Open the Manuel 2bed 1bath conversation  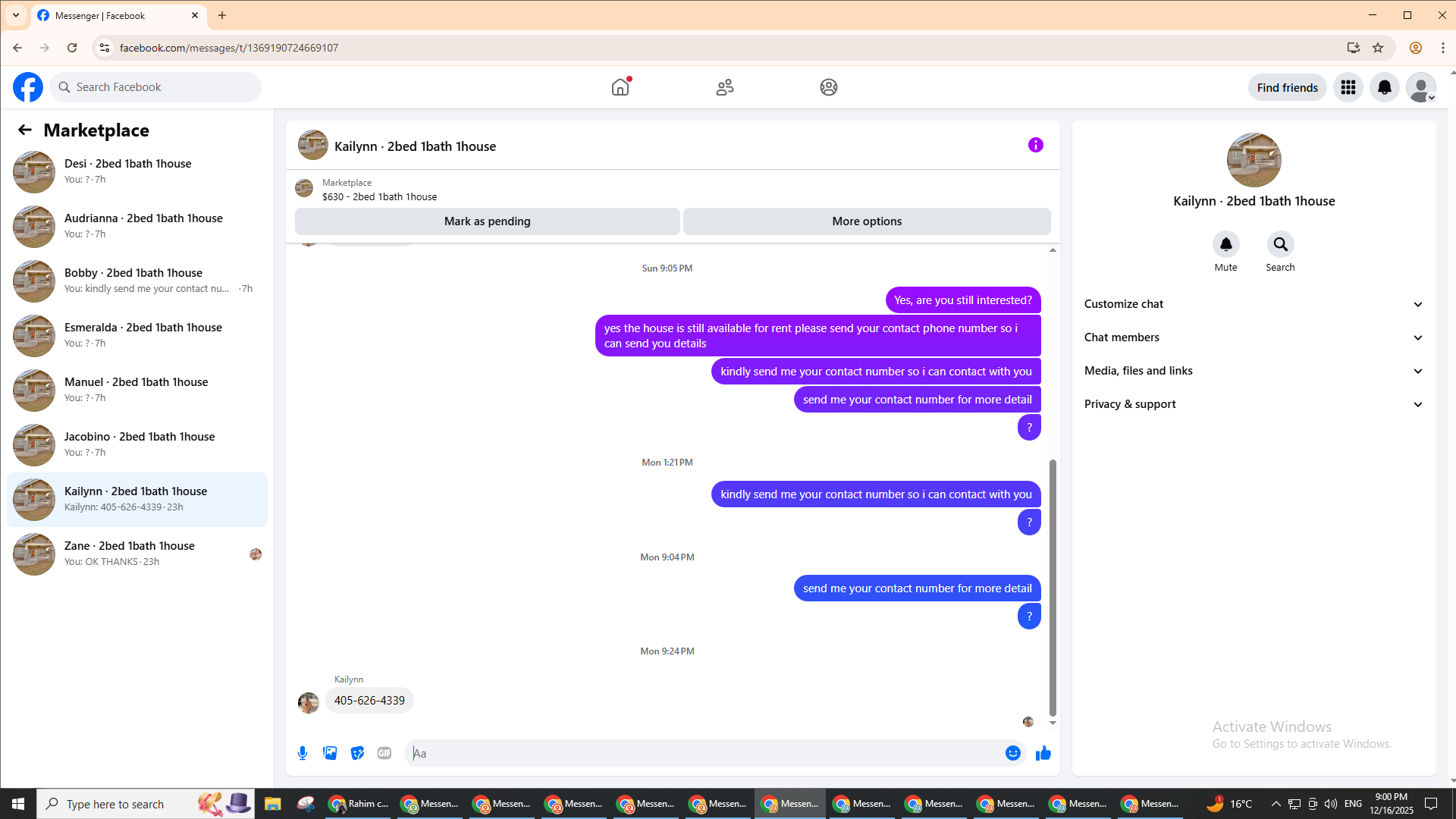coord(137,390)
